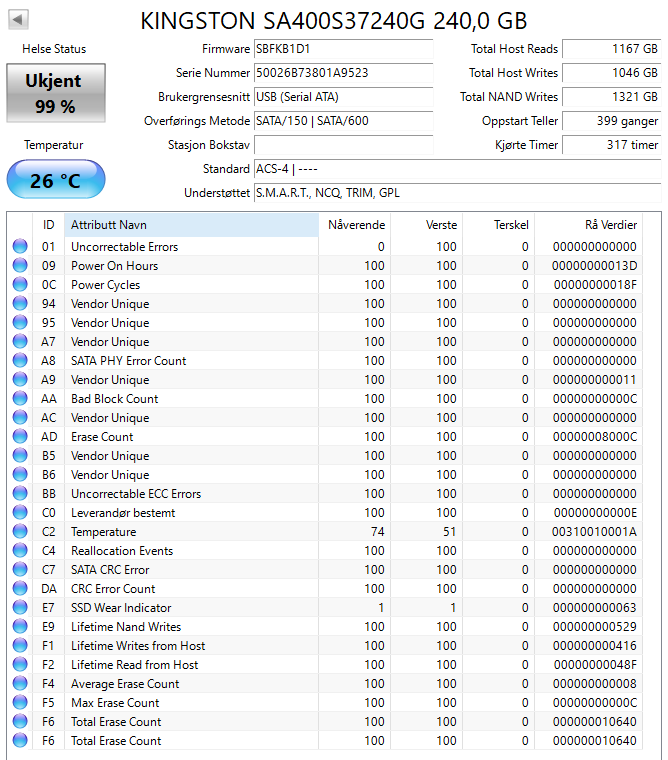Click the 26 °C temperature button
This screenshot has width=668, height=760.
coord(56,180)
